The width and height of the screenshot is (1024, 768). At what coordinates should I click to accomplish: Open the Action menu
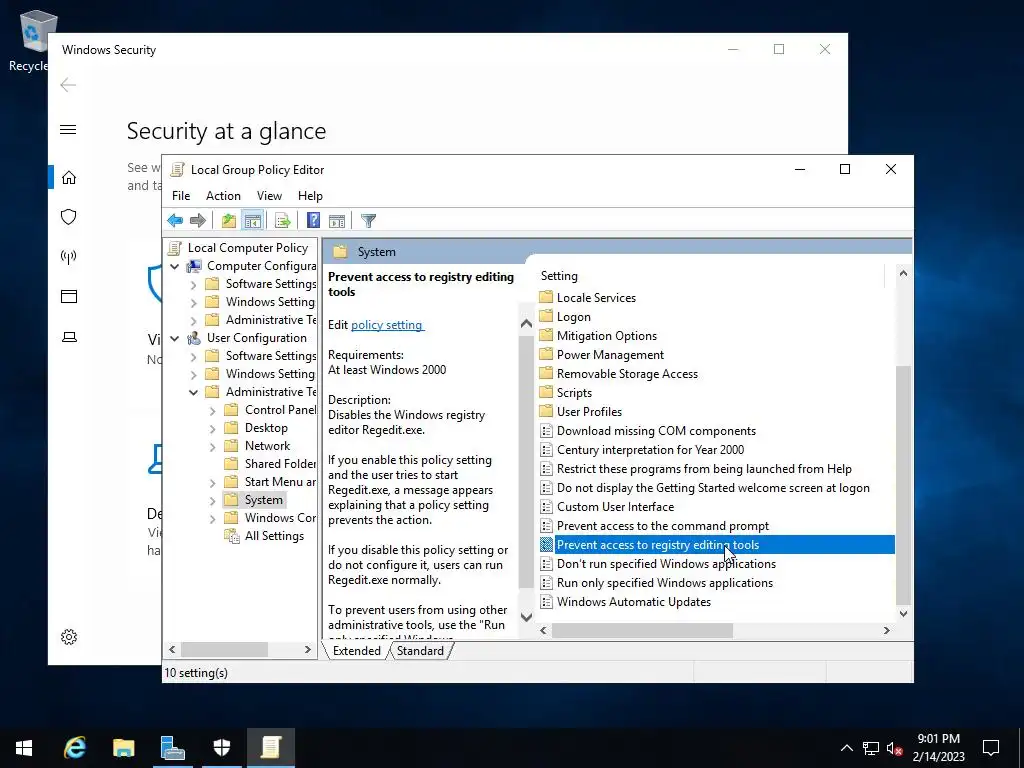(223, 196)
